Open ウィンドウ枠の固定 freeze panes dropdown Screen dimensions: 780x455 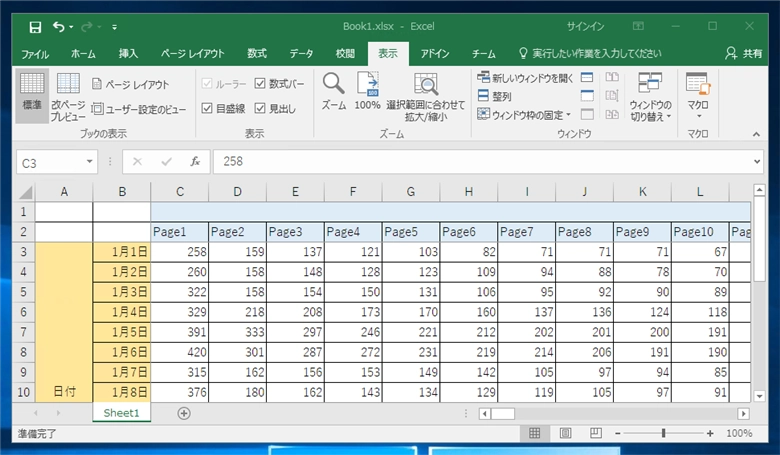click(524, 115)
